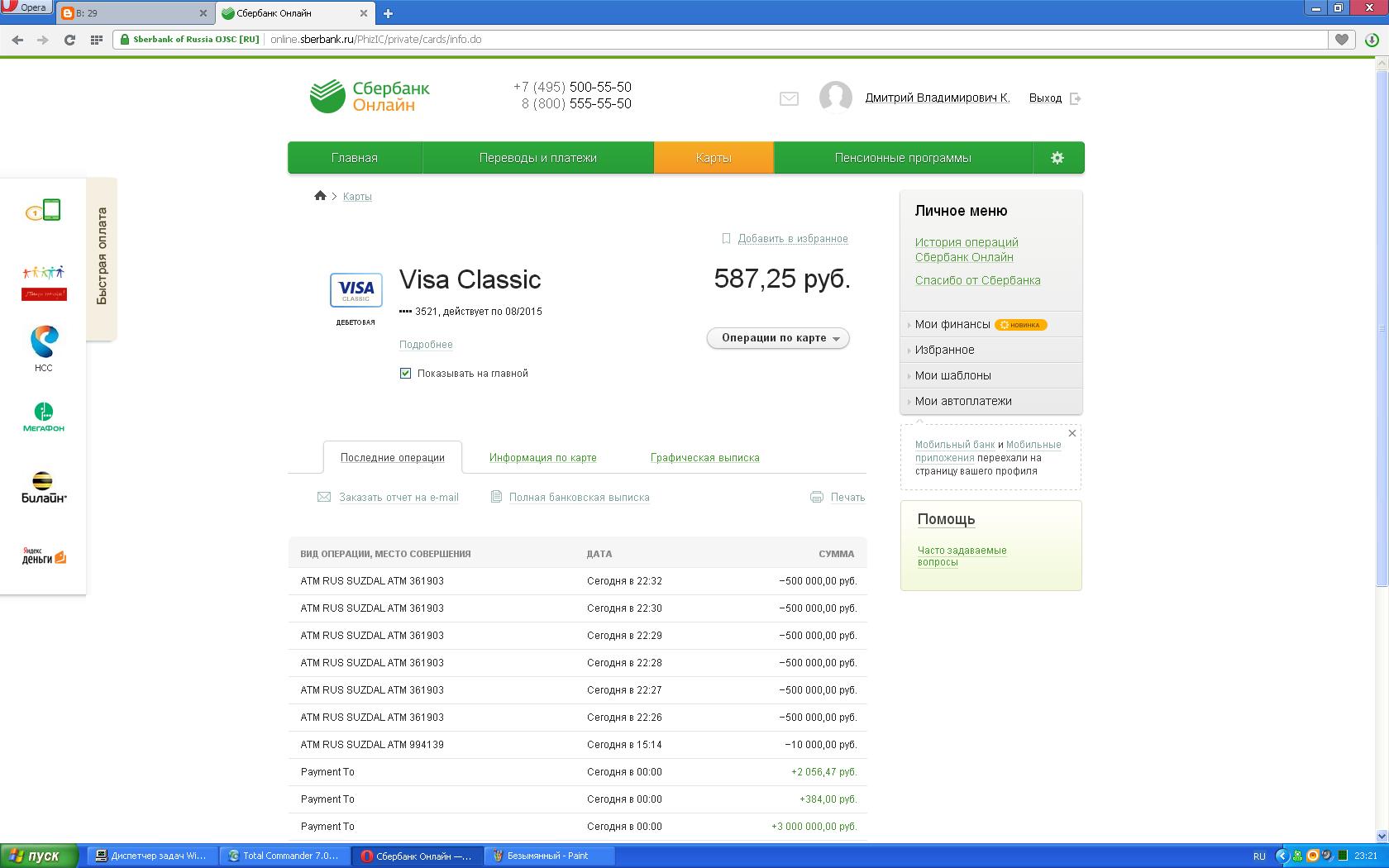This screenshot has width=1389, height=868.
Task: Expand Мои шаблоны in personal menu
Action: pyautogui.click(x=952, y=375)
